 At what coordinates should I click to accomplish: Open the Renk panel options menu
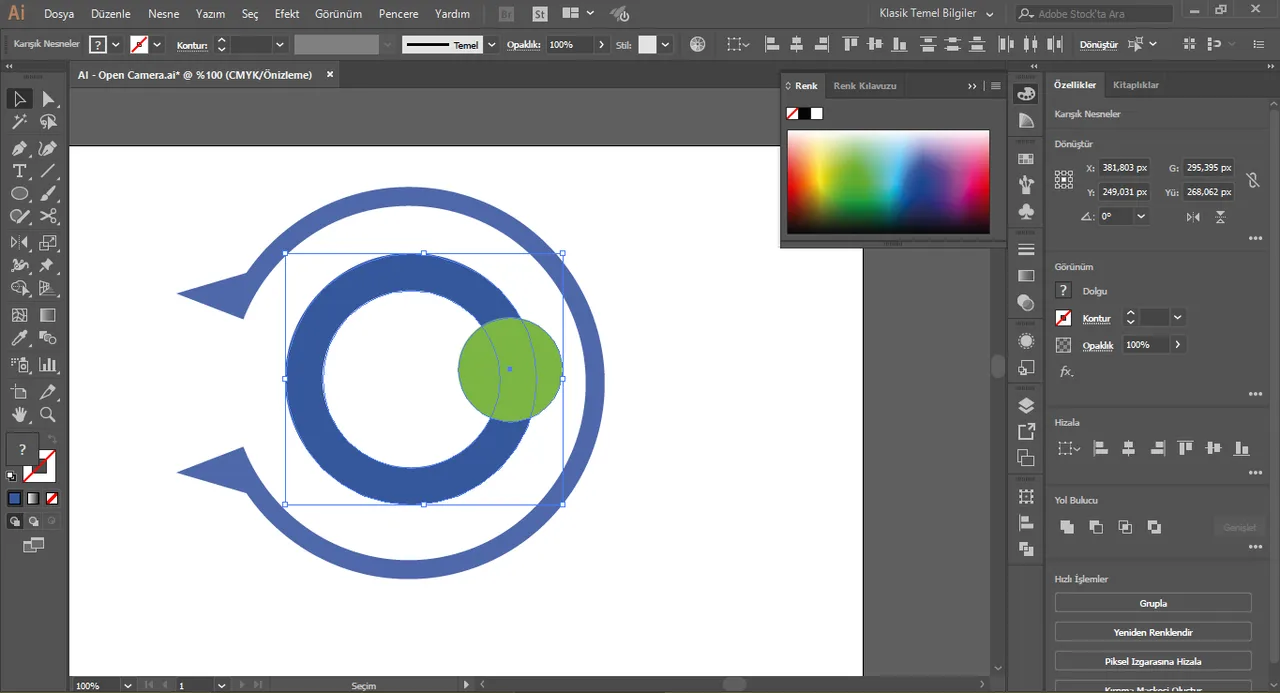point(996,86)
